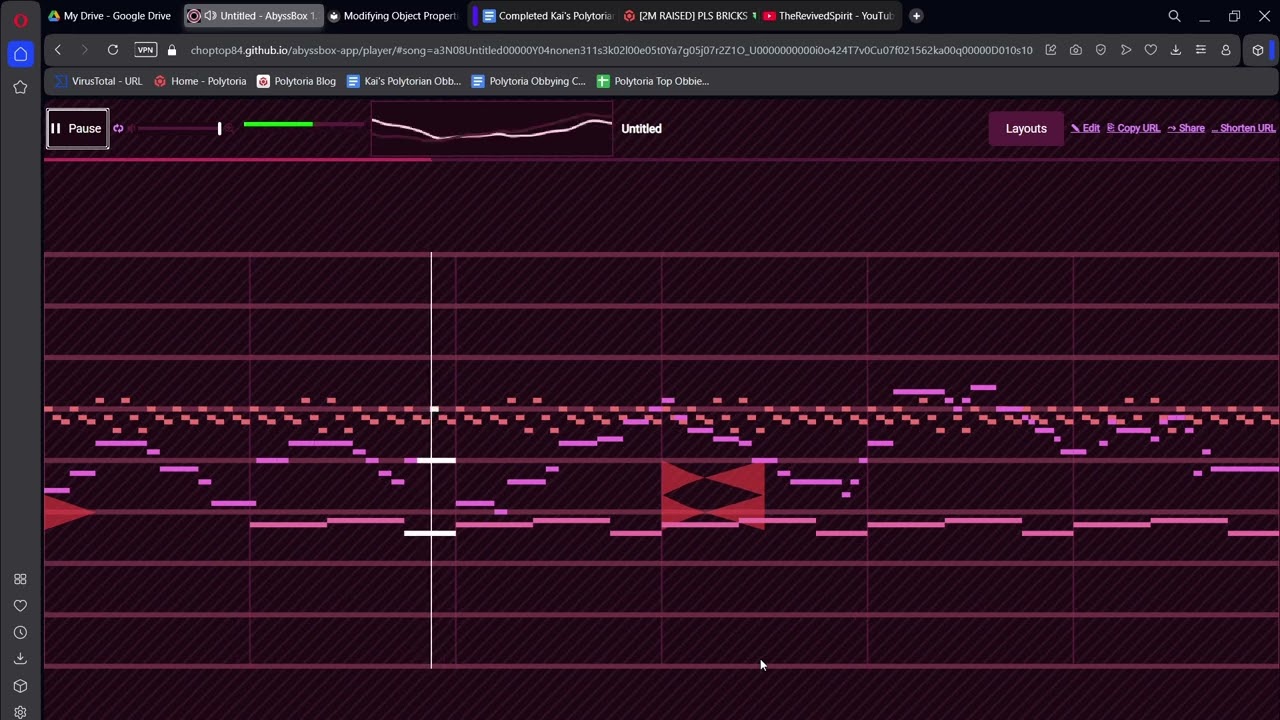This screenshot has height=720, width=1280.
Task: Open sidebar extensions cube icon
Action: pos(20,686)
